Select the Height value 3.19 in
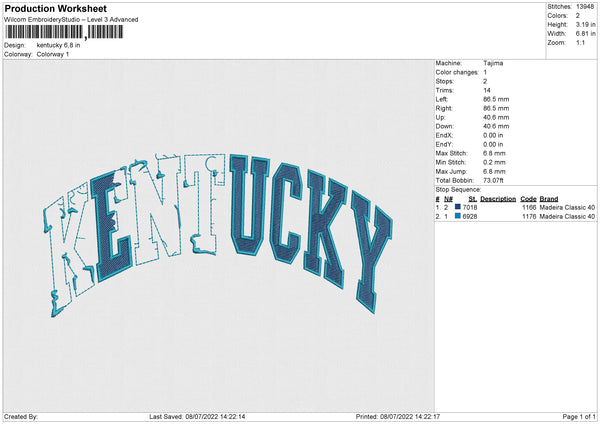600x424 pixels. tap(585, 24)
